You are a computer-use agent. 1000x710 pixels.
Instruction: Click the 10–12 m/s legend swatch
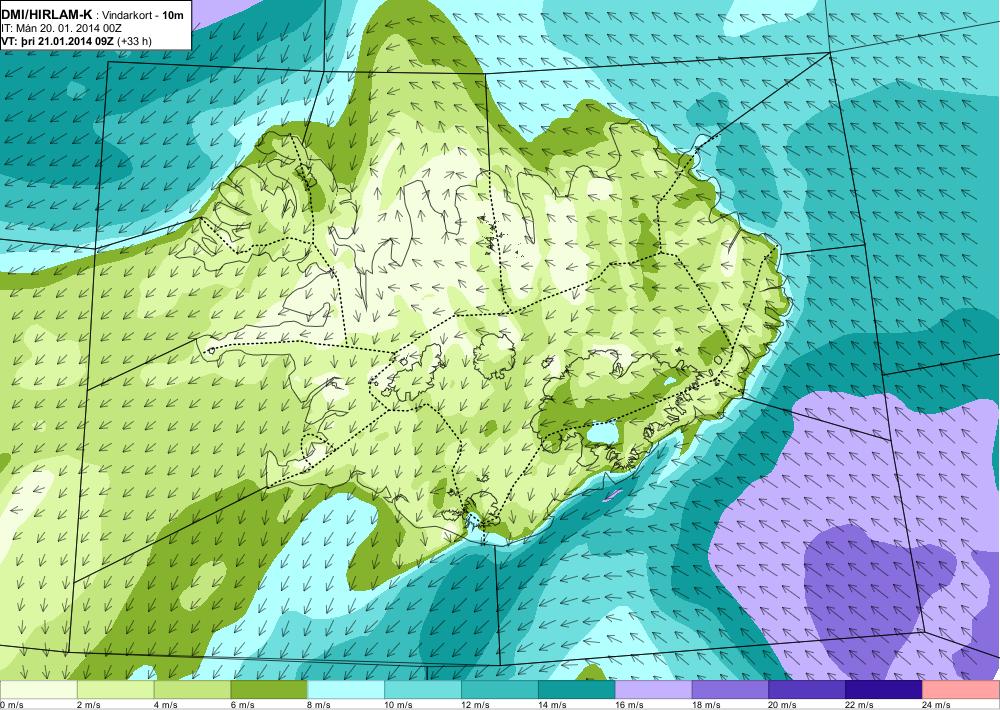[423, 690]
